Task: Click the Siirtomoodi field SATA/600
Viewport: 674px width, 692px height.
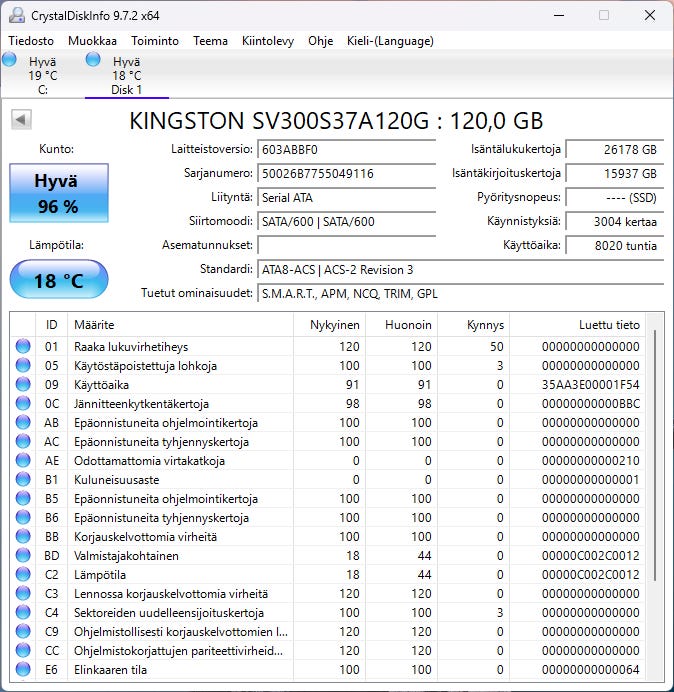Action: (346, 222)
